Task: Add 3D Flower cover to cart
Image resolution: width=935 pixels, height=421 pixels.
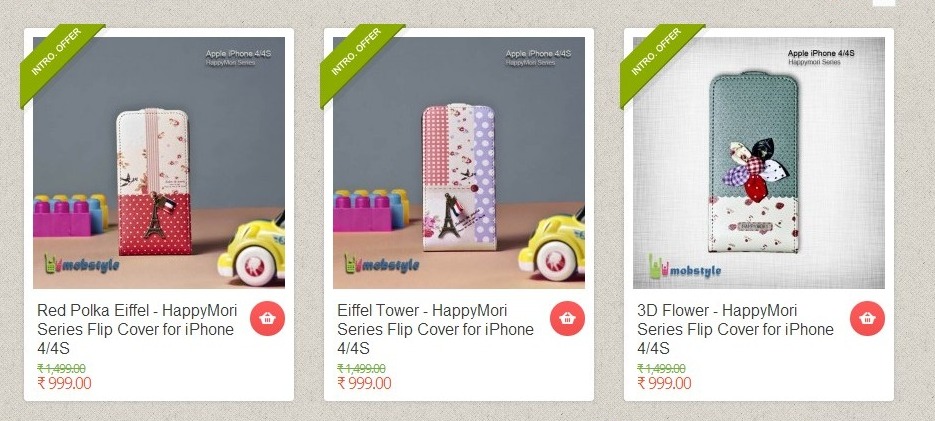Action: coord(867,318)
